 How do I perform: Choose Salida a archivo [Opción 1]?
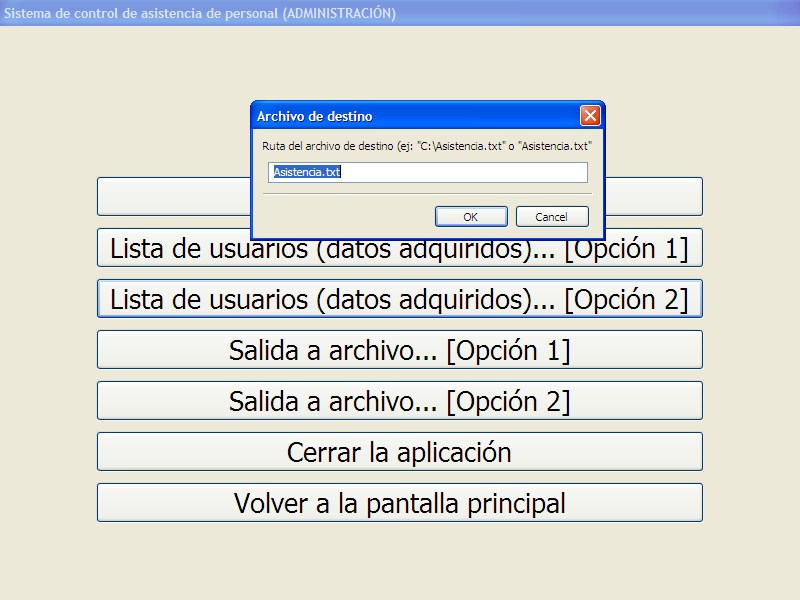point(399,350)
